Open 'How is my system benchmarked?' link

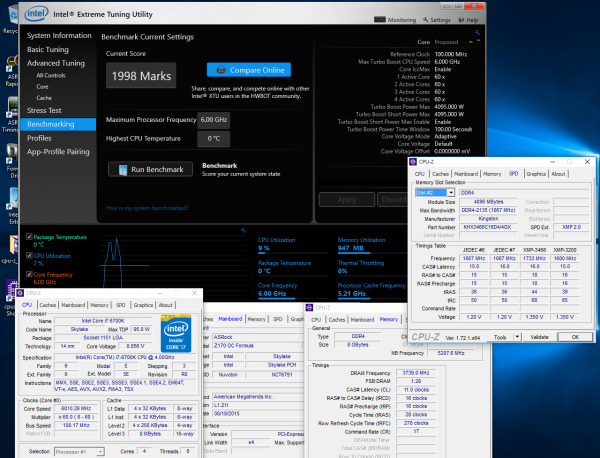(x=147, y=208)
